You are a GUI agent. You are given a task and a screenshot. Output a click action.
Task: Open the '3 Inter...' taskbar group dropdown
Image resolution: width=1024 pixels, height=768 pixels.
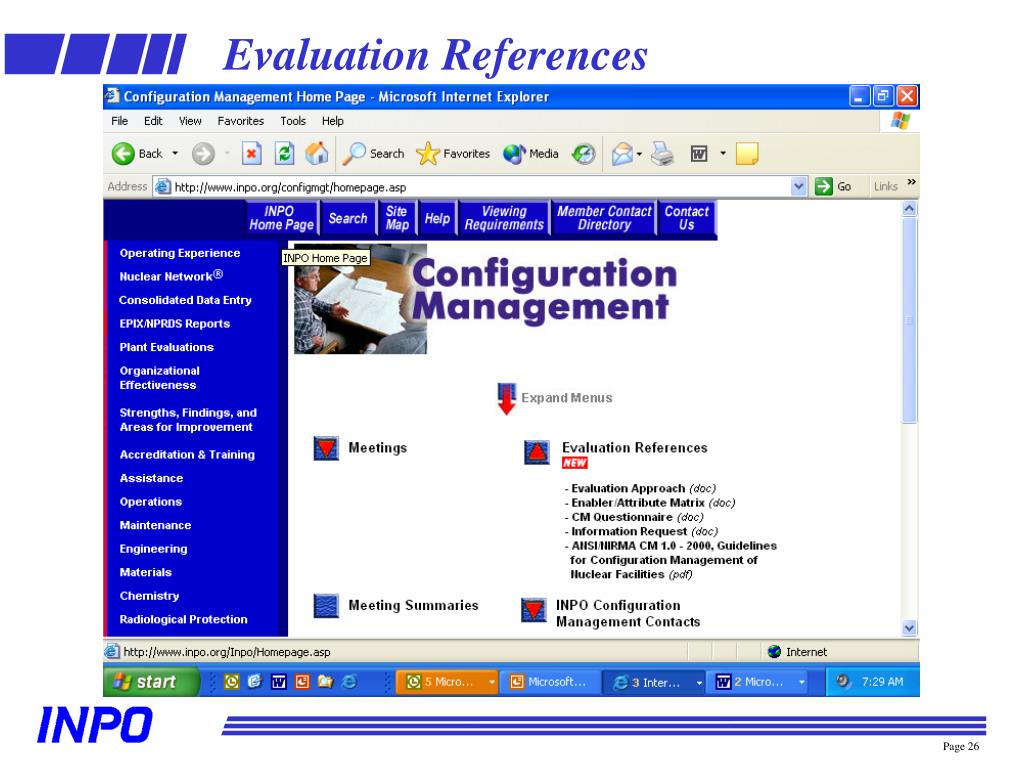[699, 682]
